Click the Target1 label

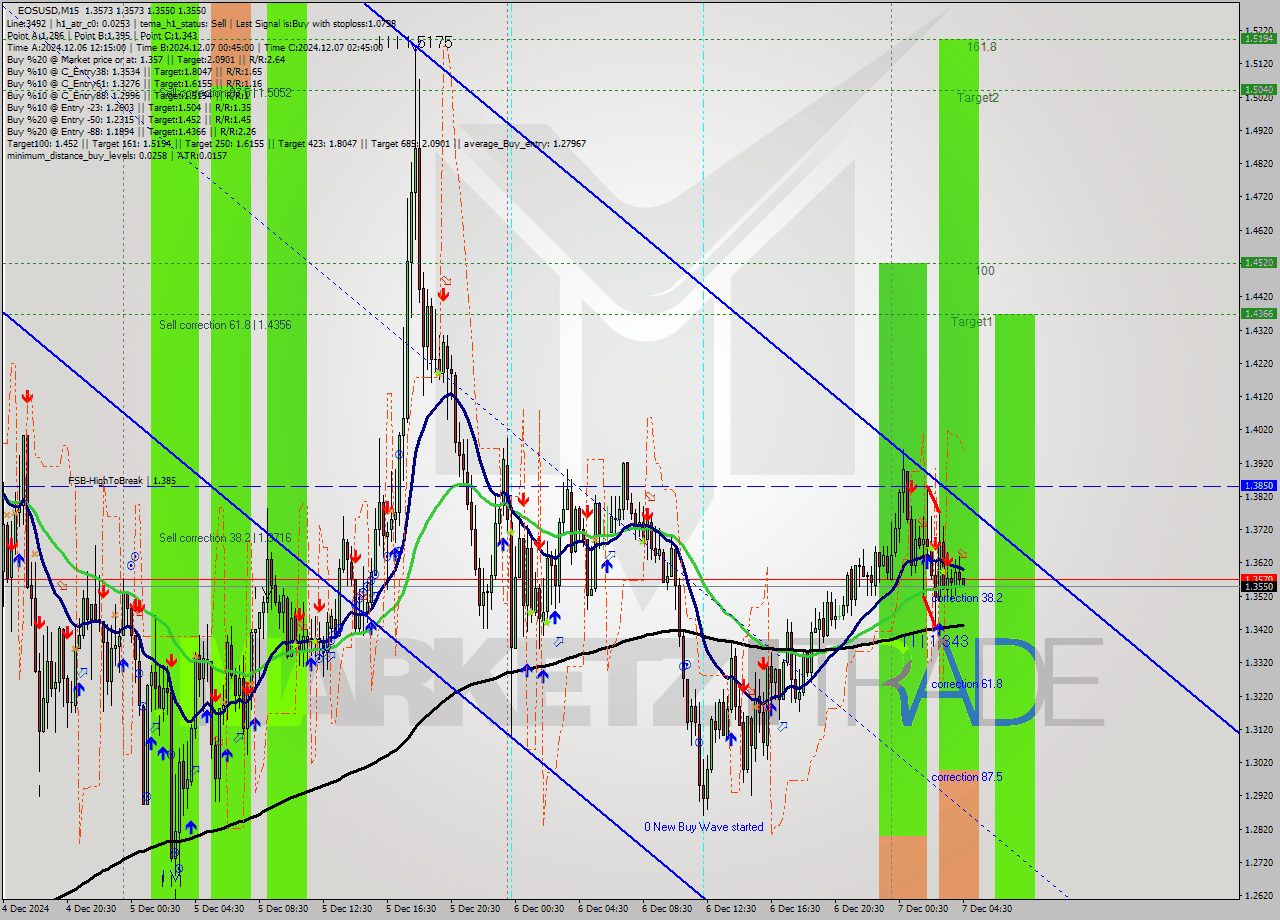[972, 322]
